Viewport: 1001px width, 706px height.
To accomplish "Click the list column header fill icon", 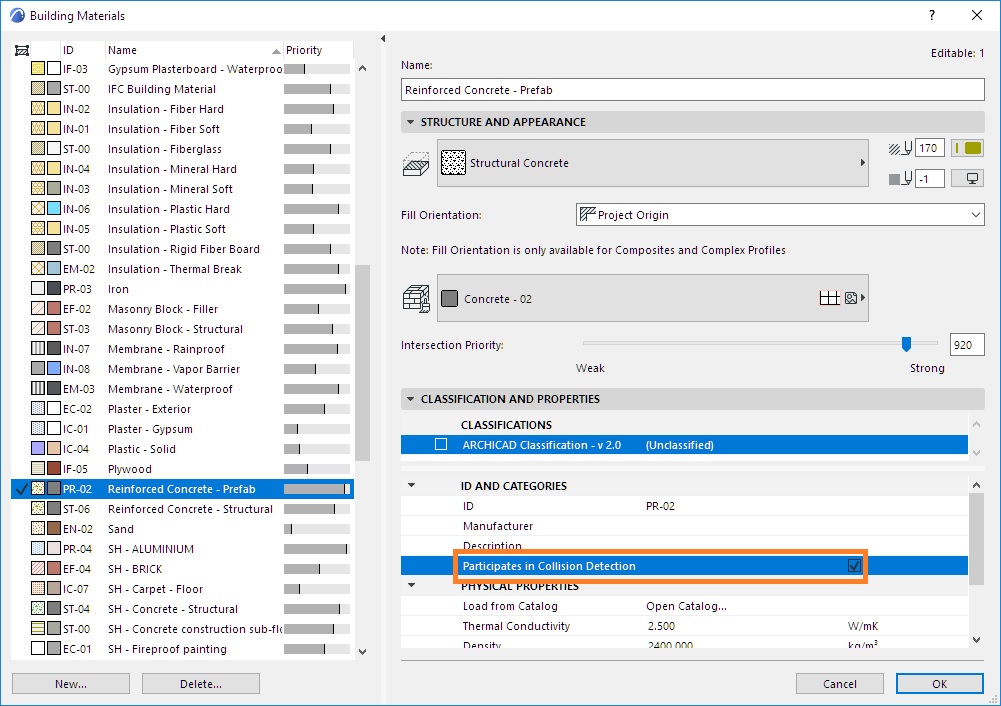I will point(22,50).
